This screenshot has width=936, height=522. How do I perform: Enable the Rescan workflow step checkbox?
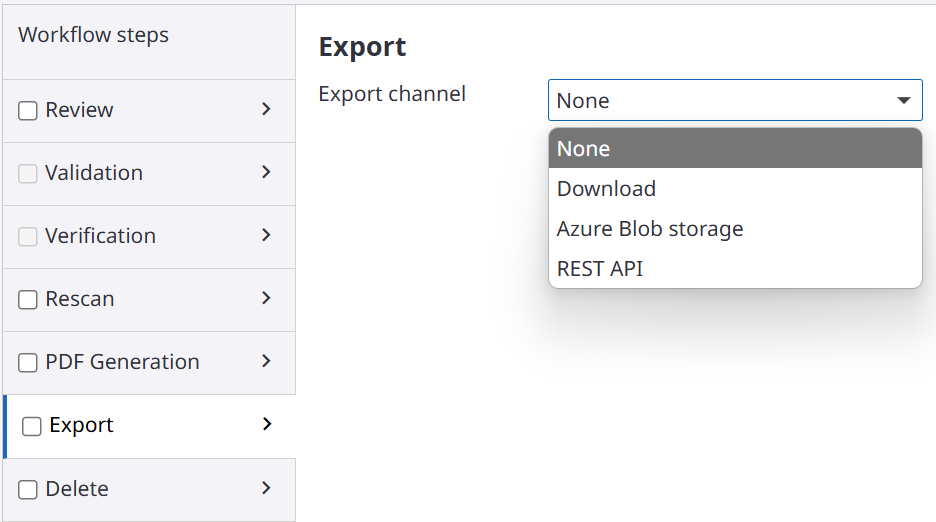coord(27,299)
